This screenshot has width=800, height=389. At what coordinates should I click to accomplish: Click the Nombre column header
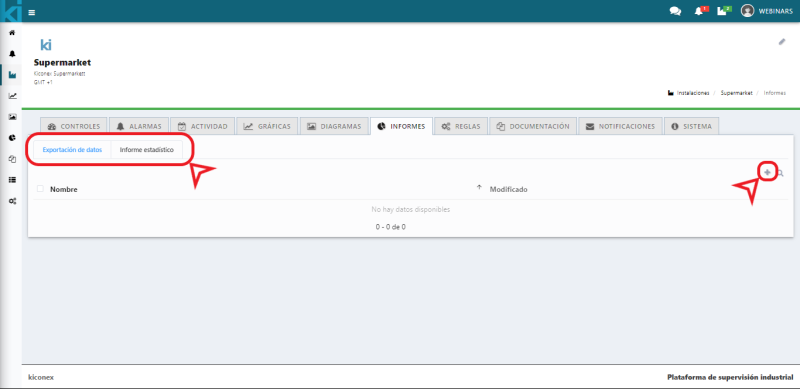[x=64, y=189]
